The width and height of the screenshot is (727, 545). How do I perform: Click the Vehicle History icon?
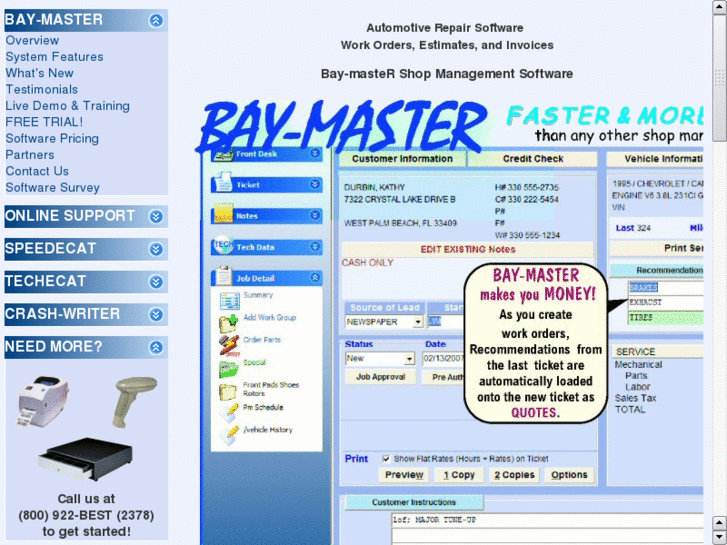tap(229, 436)
